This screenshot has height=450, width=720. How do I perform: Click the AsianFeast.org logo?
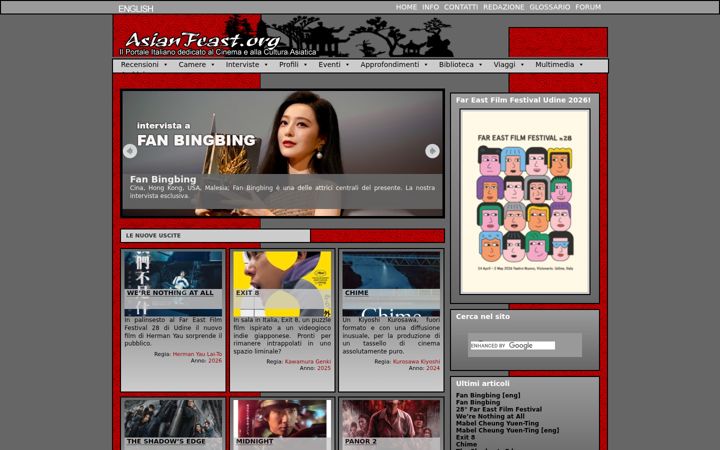(x=202, y=41)
